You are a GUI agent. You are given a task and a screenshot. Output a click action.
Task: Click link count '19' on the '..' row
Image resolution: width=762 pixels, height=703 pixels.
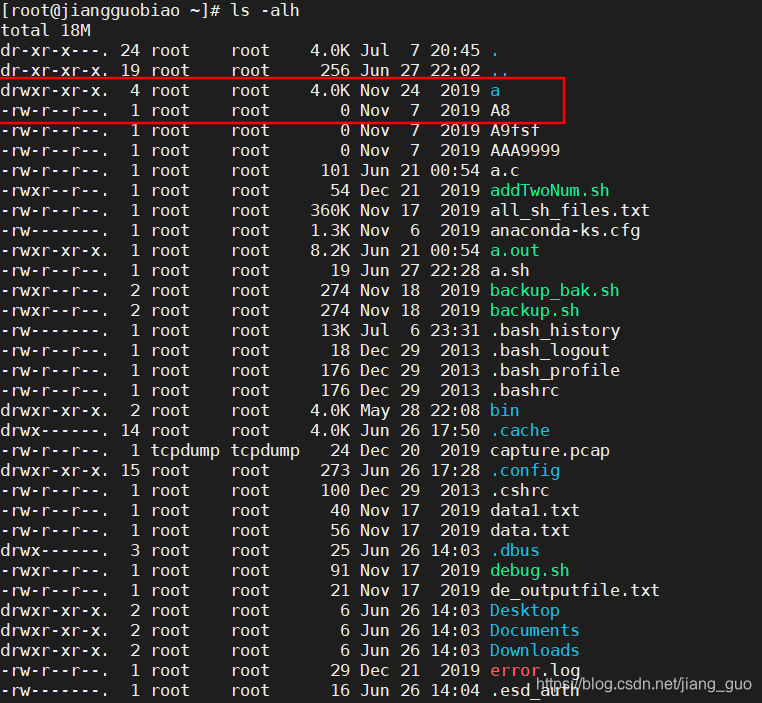[x=130, y=70]
